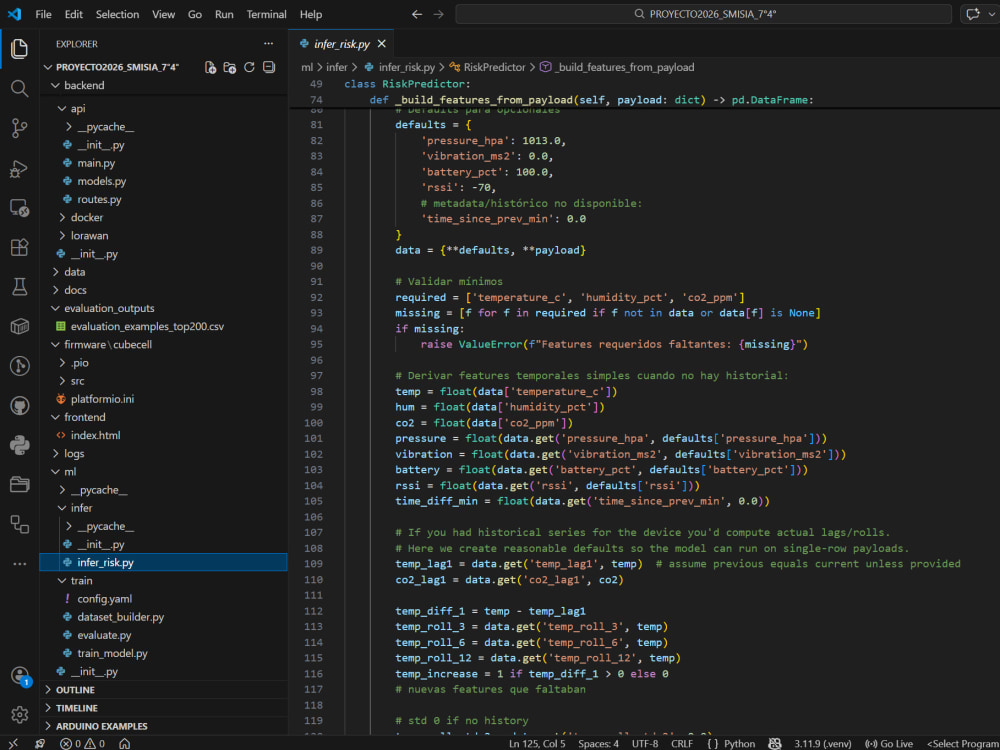This screenshot has width=1000, height=750.
Task: Close the infer_risk.py tab
Action: (x=381, y=44)
